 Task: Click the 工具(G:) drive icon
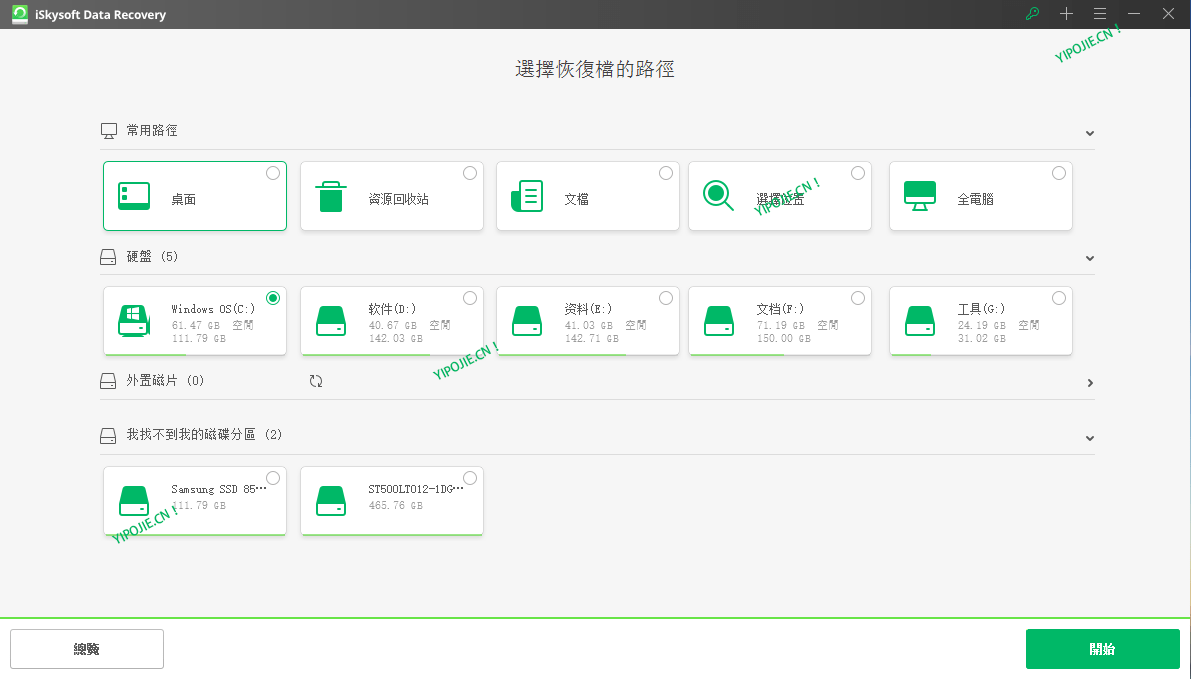920,320
